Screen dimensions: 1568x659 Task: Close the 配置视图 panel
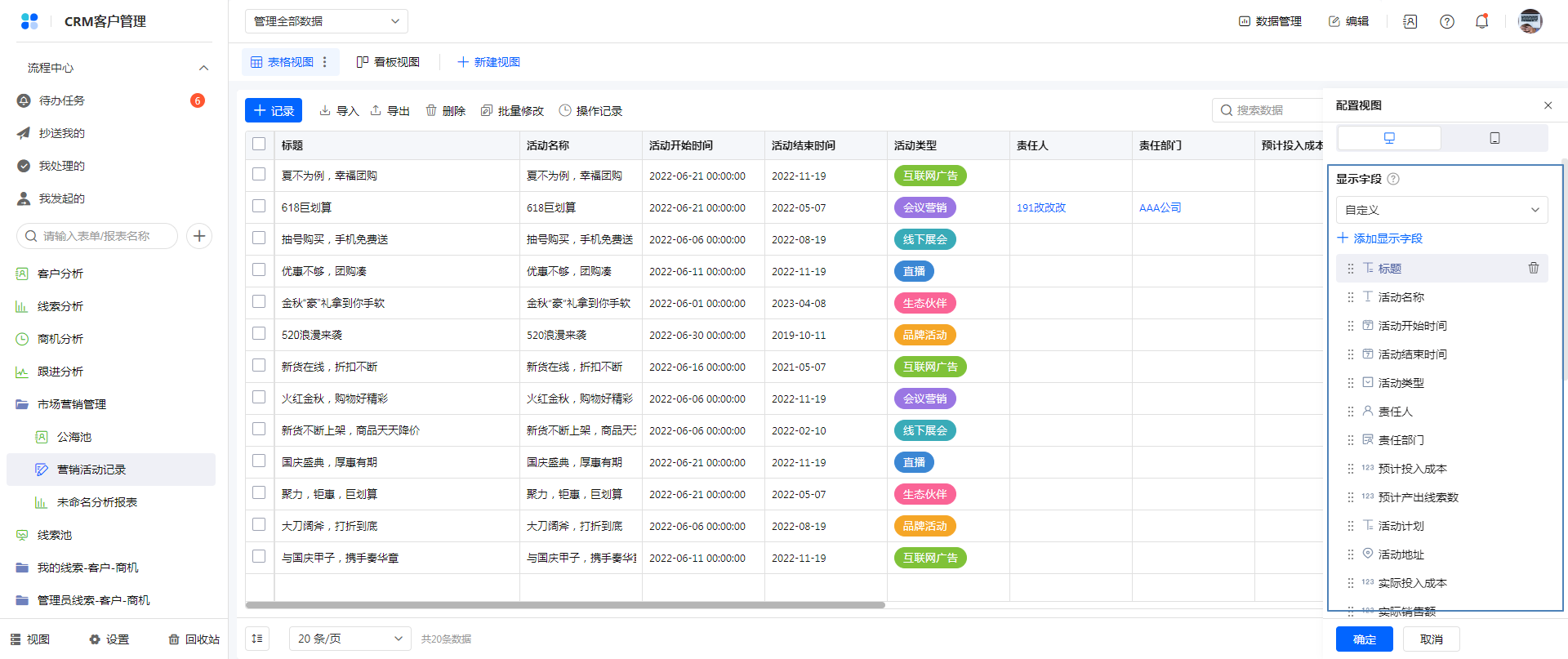click(1548, 105)
